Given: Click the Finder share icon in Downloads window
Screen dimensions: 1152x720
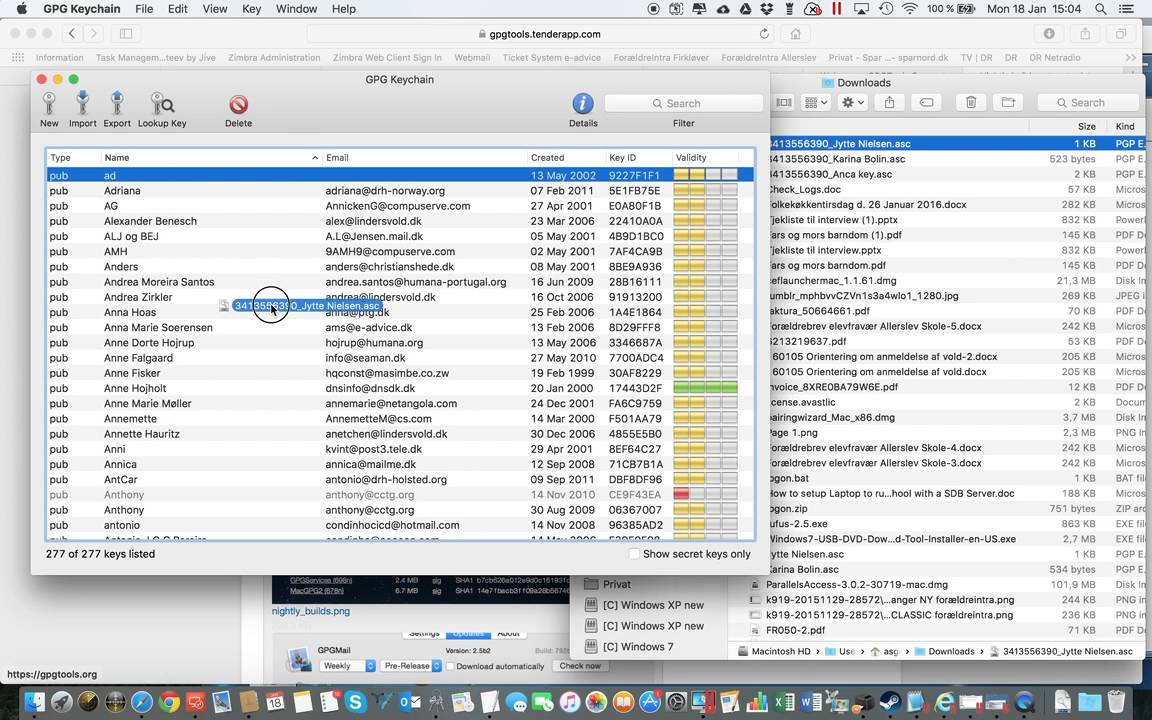Looking at the screenshot, I should pos(889,103).
